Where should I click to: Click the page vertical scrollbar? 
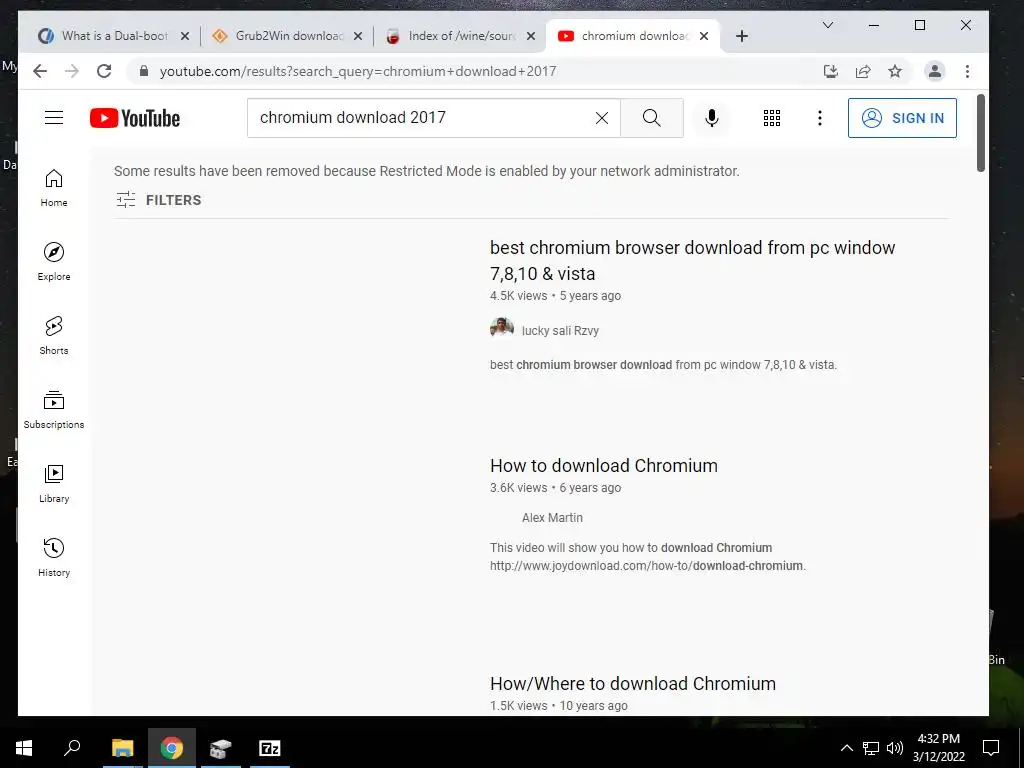(980, 133)
